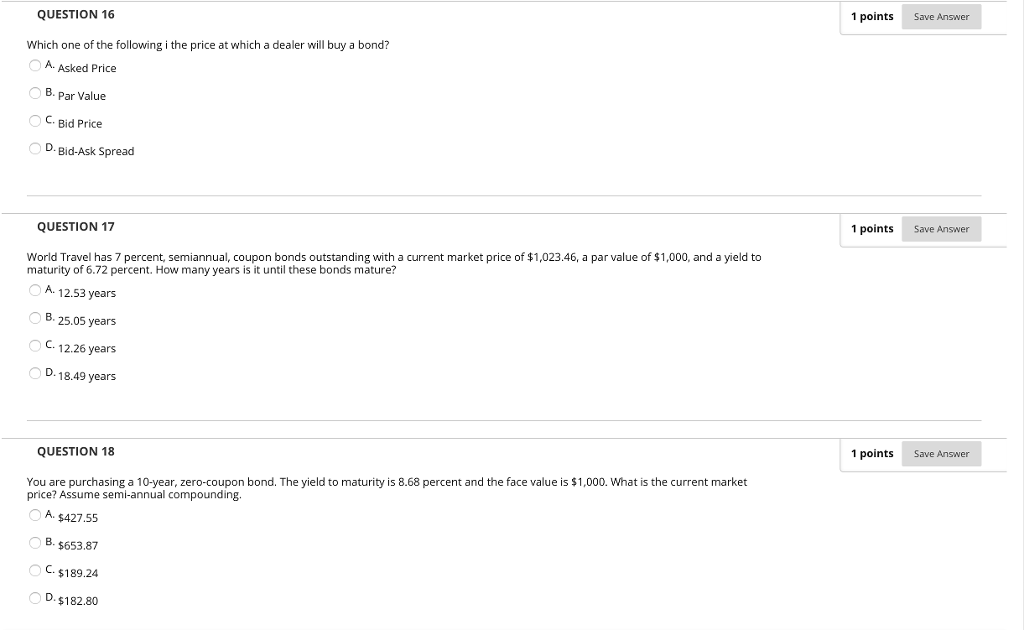The width and height of the screenshot is (1024, 630).
Task: Choose answer D 18.49 years for Question 17
Action: click(34, 372)
